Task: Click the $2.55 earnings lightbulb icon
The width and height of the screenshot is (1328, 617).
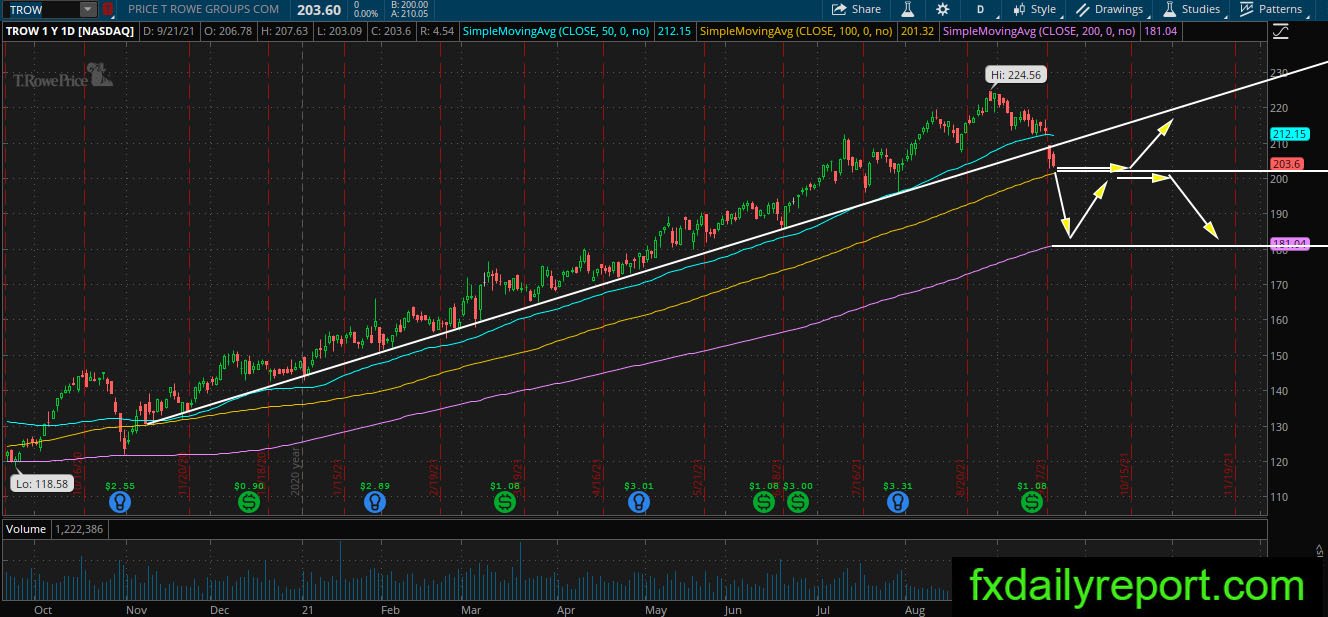Action: [120, 502]
